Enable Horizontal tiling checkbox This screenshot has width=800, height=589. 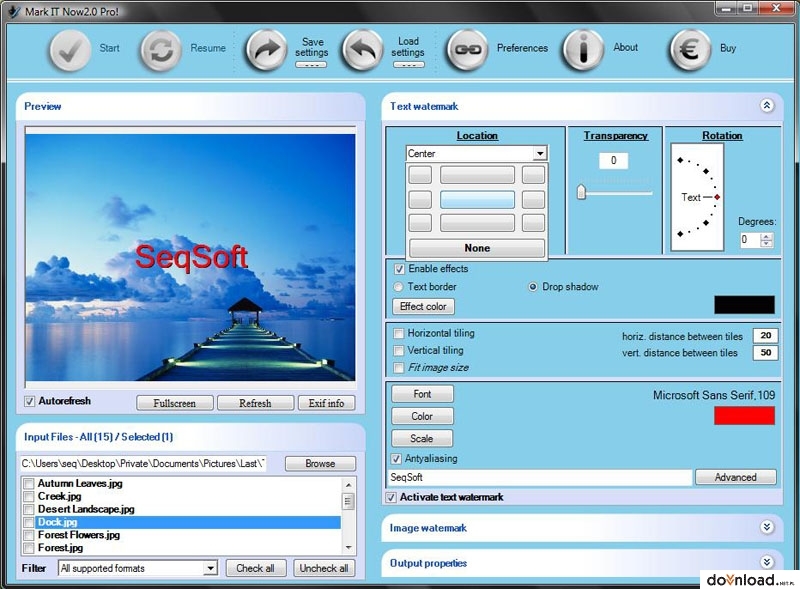click(398, 334)
